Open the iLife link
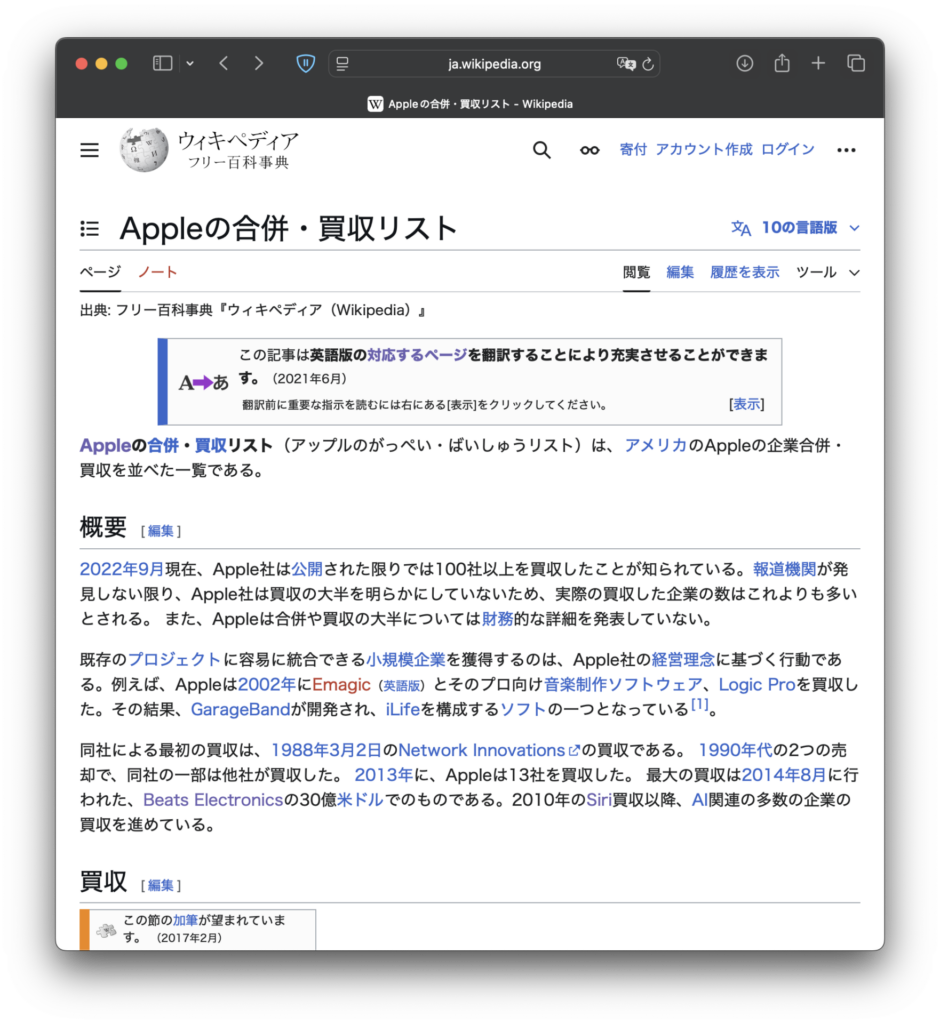This screenshot has width=940, height=1024. 402,709
